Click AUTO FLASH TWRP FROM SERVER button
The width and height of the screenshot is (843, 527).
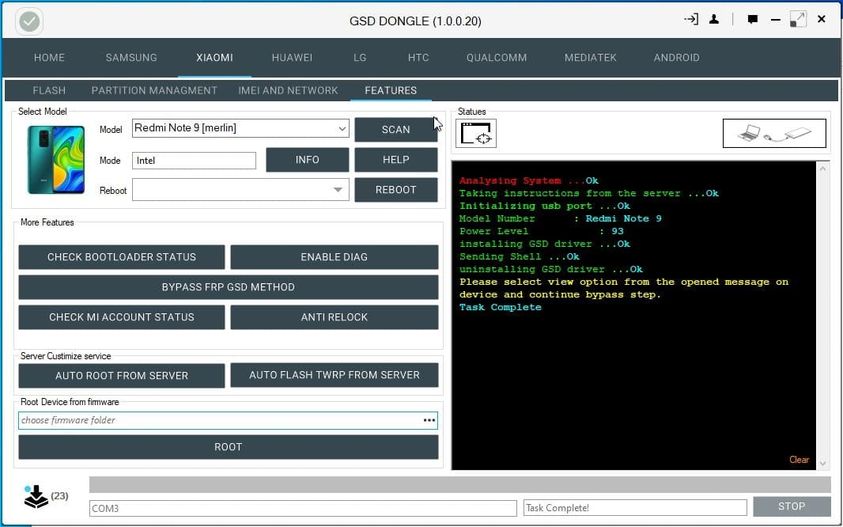click(334, 375)
